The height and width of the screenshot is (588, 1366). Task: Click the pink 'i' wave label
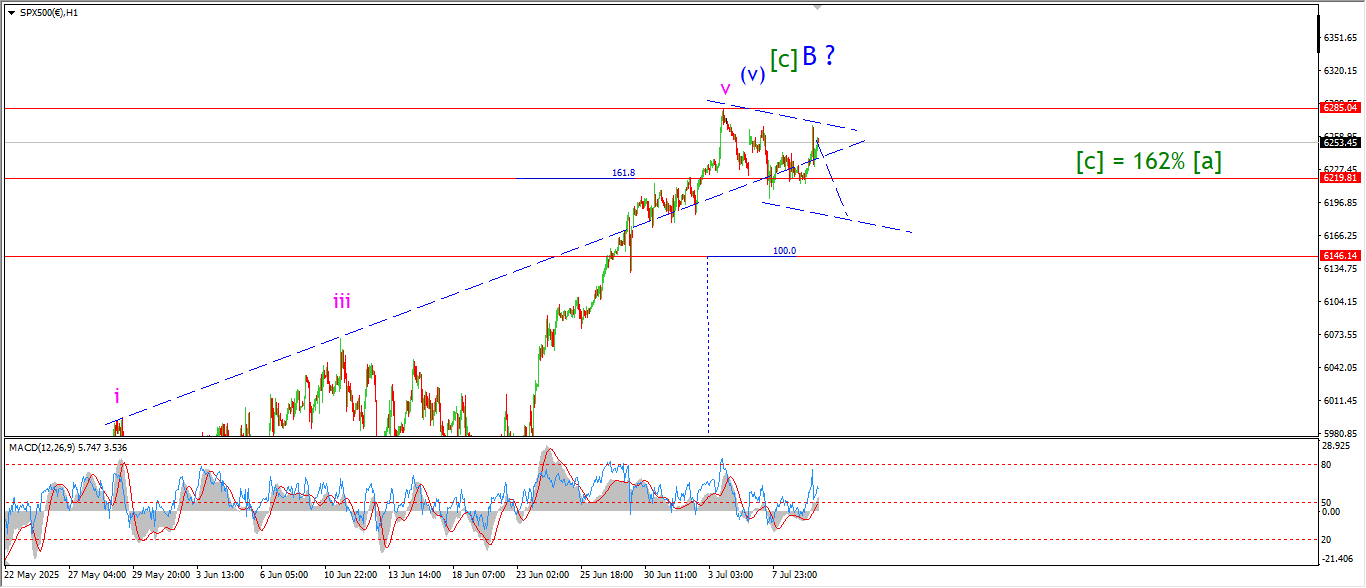point(117,396)
